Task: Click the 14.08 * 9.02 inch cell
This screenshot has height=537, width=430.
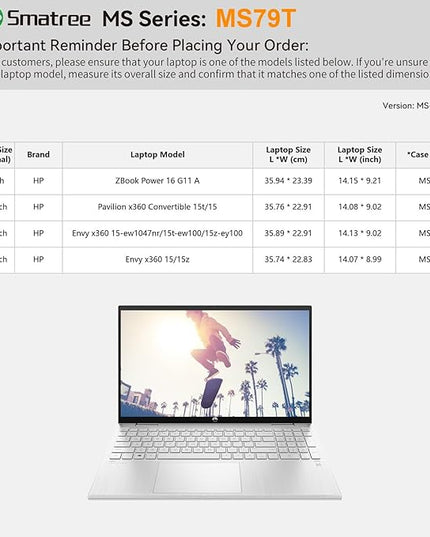Action: click(x=360, y=207)
